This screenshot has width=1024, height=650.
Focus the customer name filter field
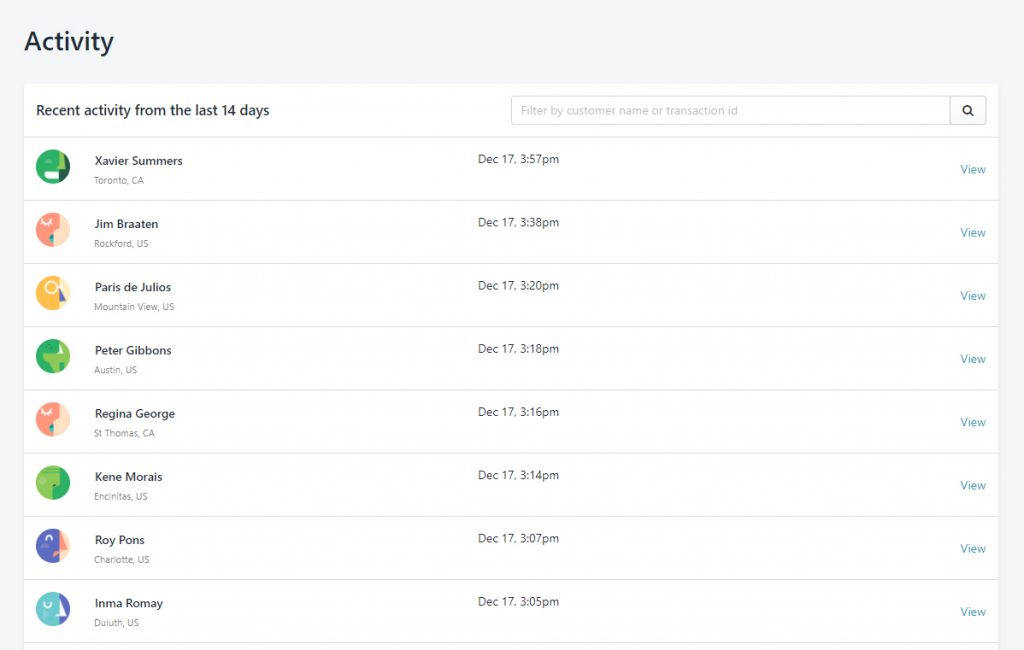[x=730, y=110]
